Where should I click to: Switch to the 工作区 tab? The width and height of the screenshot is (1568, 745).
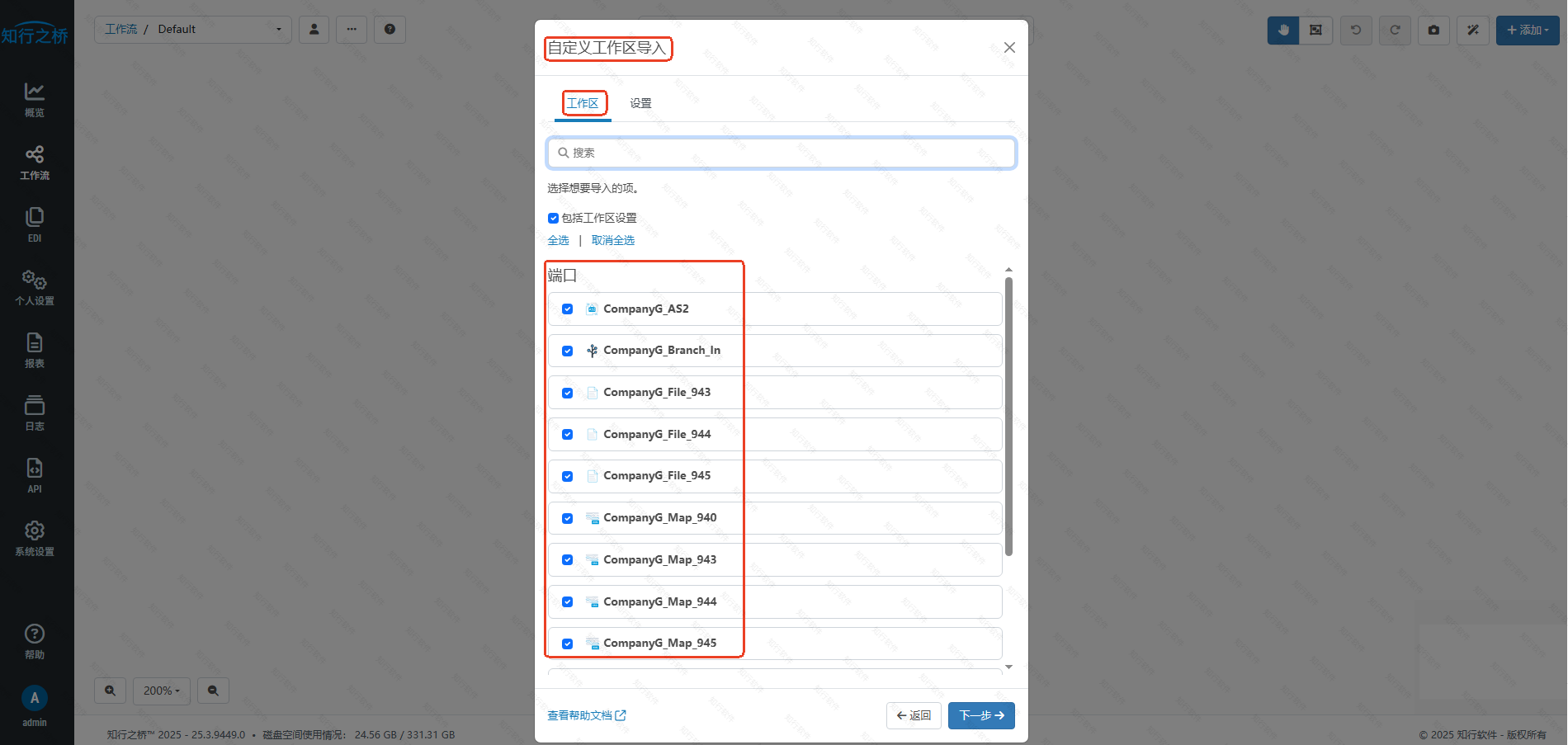584,103
